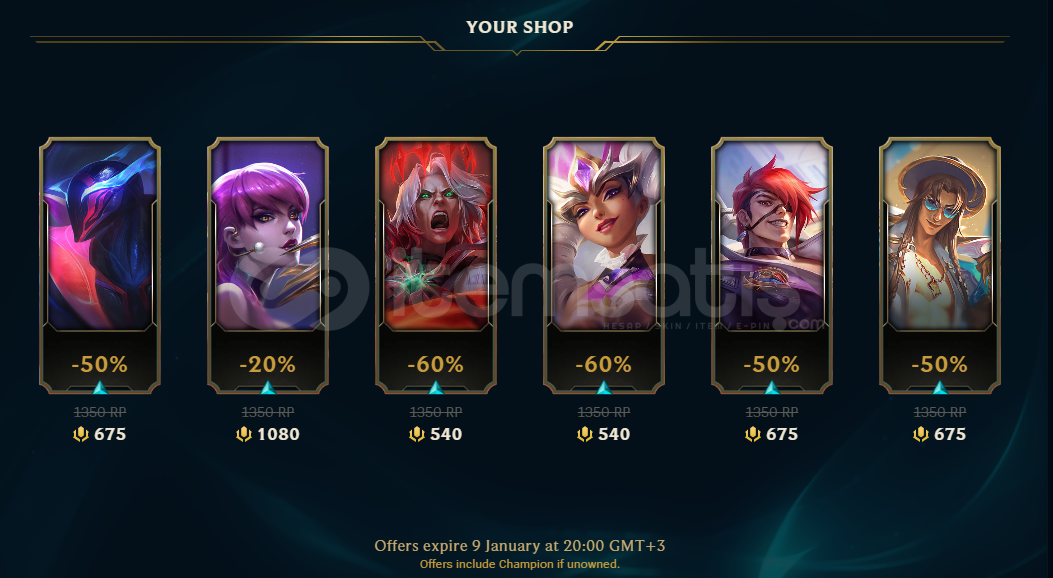This screenshot has height=578, width=1053.
Task: Click the blue gem under the last card
Action: (940, 387)
